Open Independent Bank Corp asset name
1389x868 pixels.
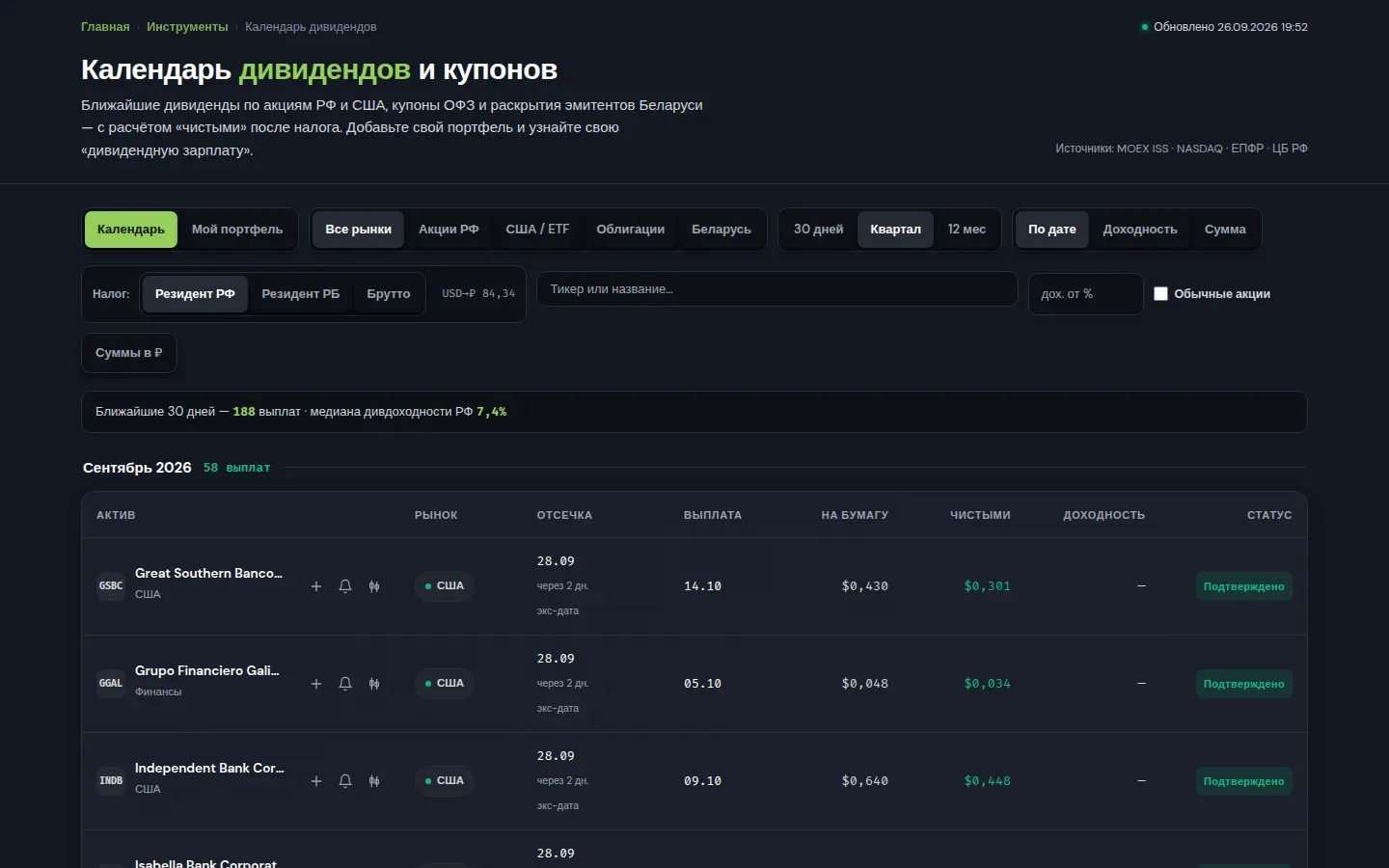point(209,768)
